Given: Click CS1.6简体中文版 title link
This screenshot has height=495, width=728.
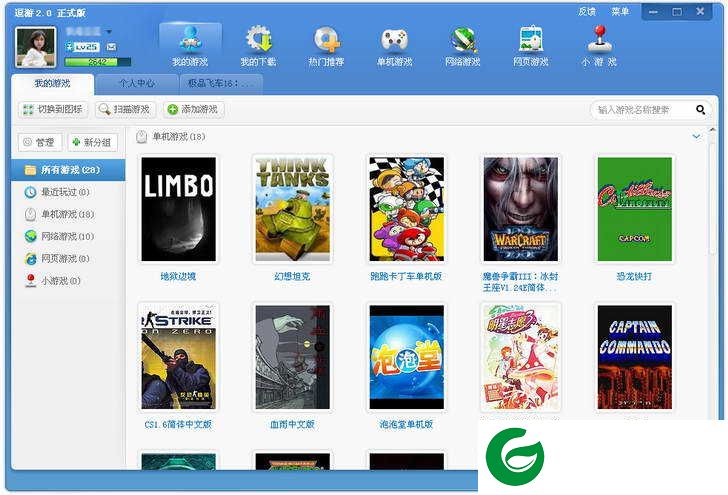Looking at the screenshot, I should (178, 424).
